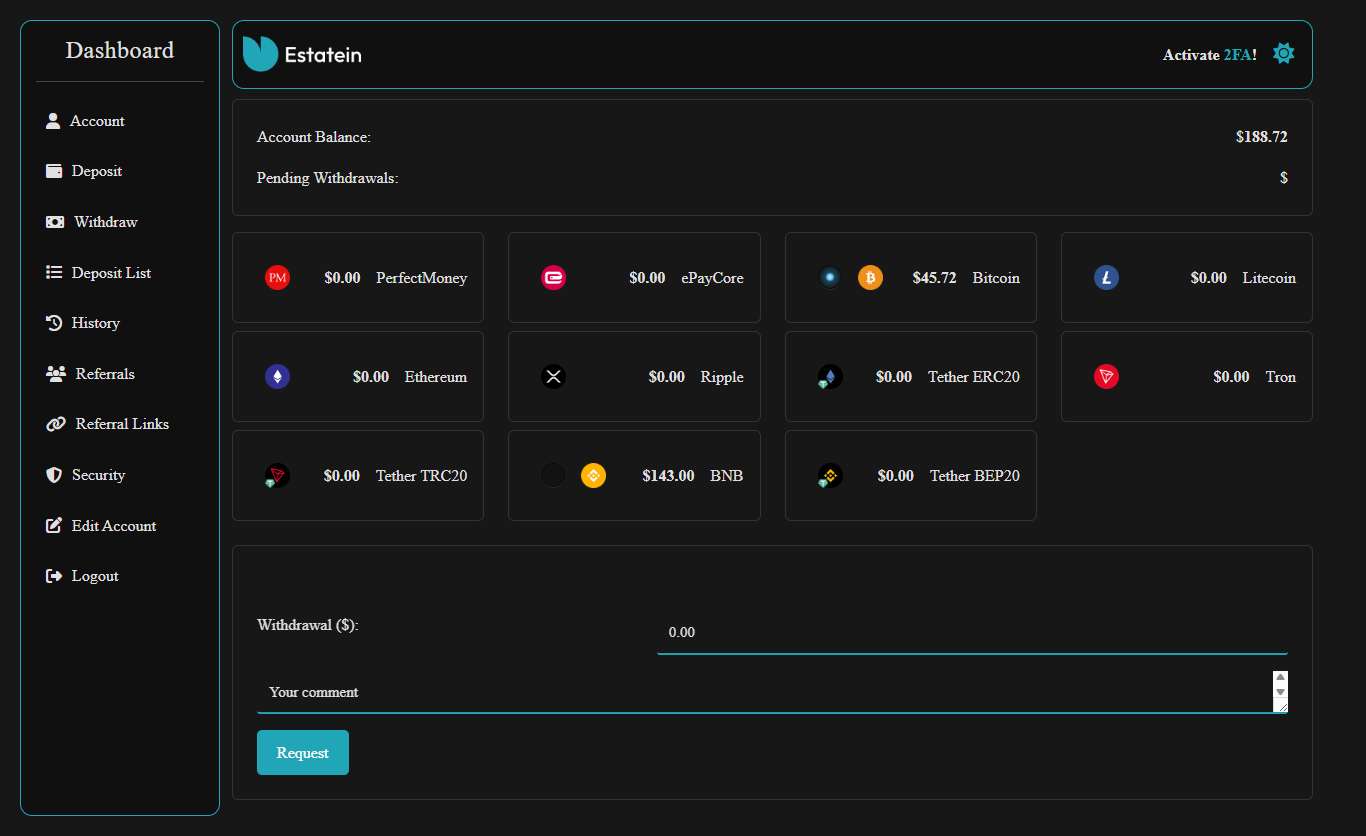Go to Deposit in the sidebar
Screen dimensions: 1366x836
tap(97, 171)
